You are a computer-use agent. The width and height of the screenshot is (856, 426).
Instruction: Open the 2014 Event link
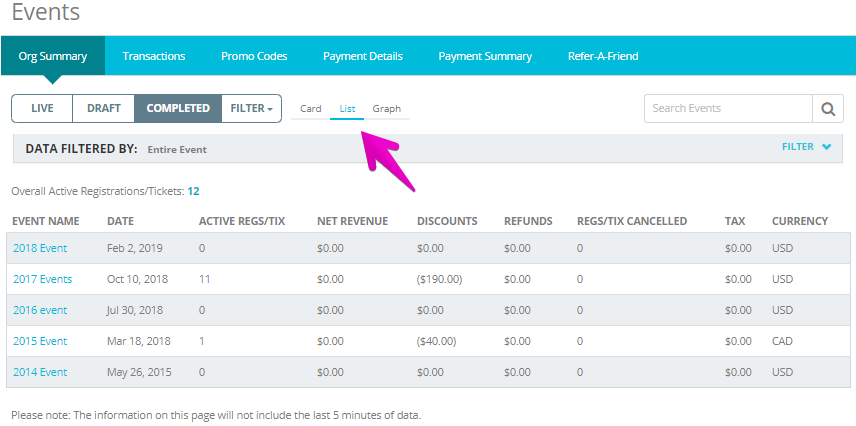pyautogui.click(x=40, y=372)
